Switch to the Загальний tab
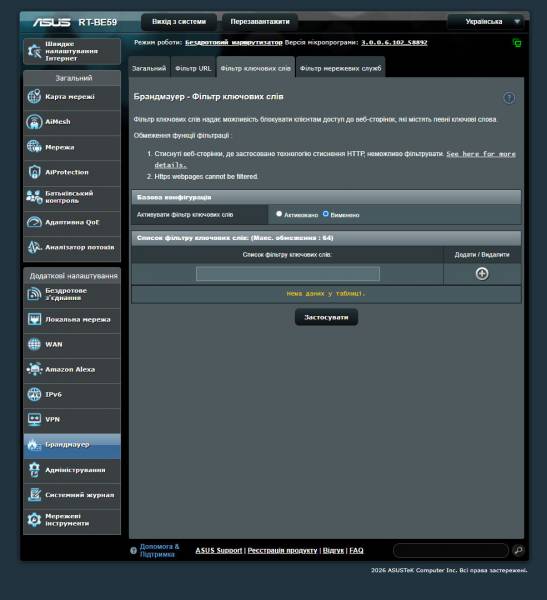 point(149,68)
